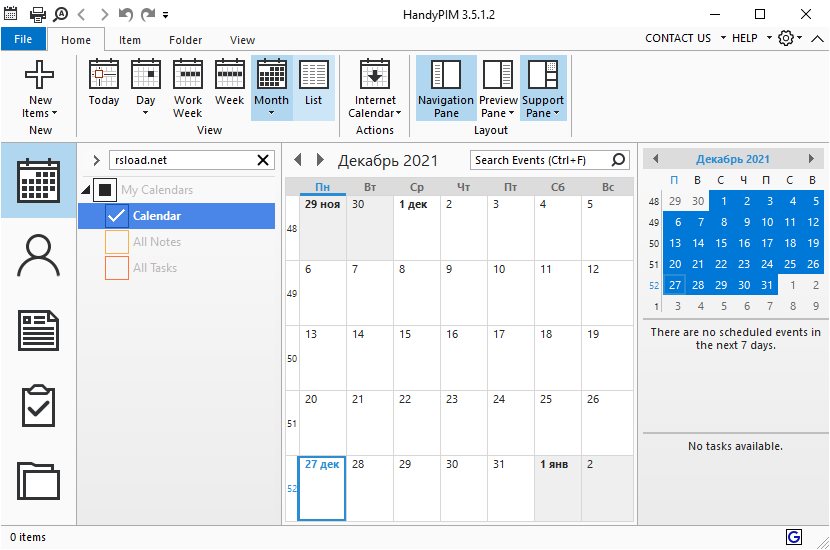Viewport: 830px width, 550px height.
Task: Open Tasks clipboard icon in sidebar
Action: point(39,405)
